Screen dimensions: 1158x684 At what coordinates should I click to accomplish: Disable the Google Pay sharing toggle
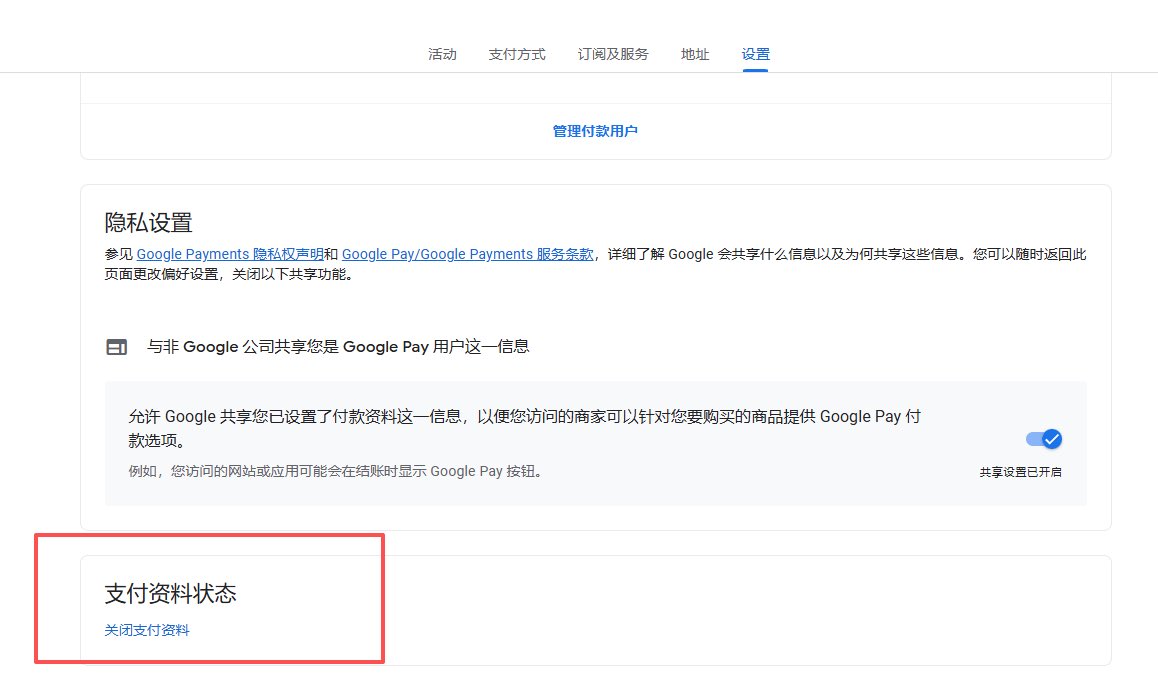pos(1043,439)
